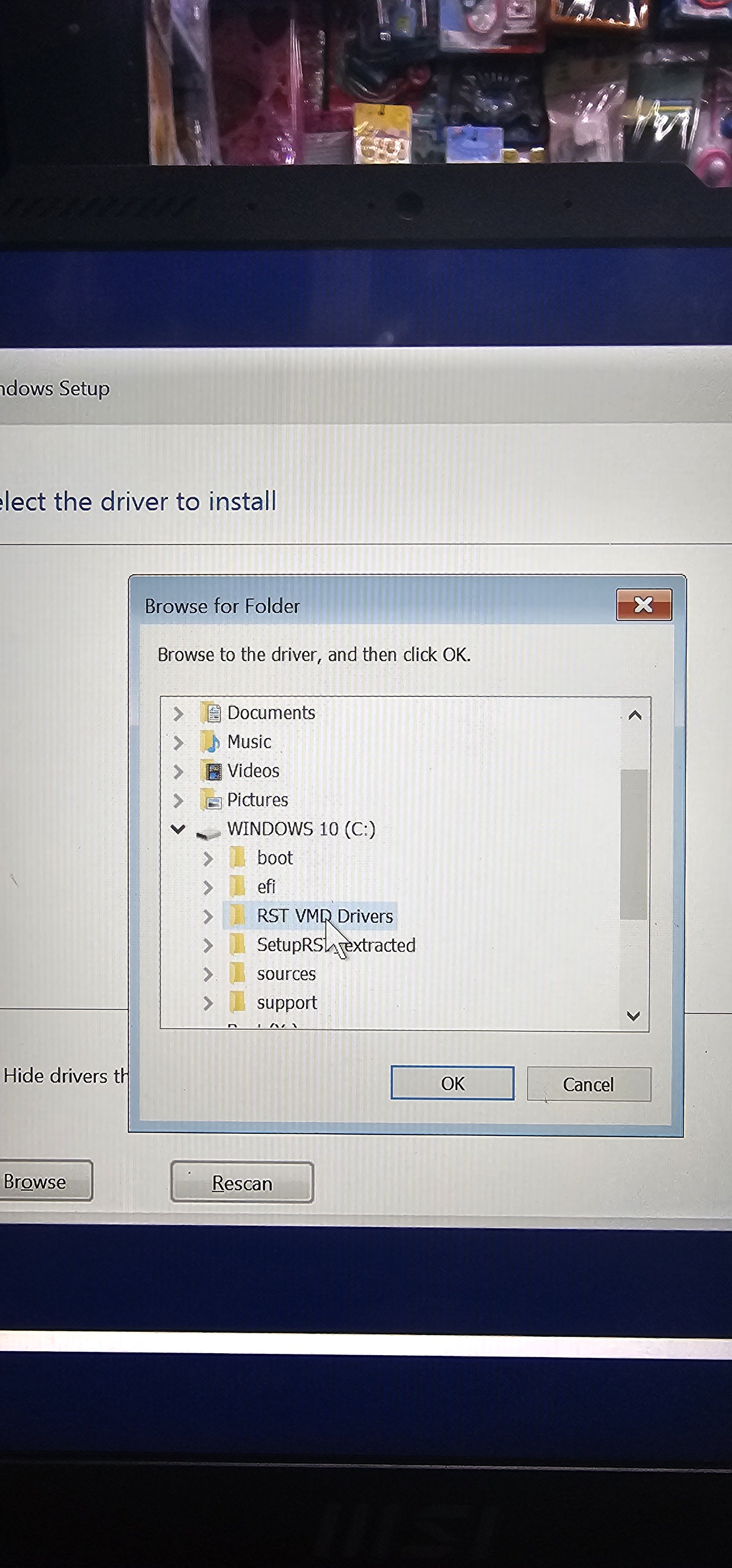Viewport: 732px width, 1568px height.
Task: Cancel the Browse for Folder dialog
Action: 589,1084
